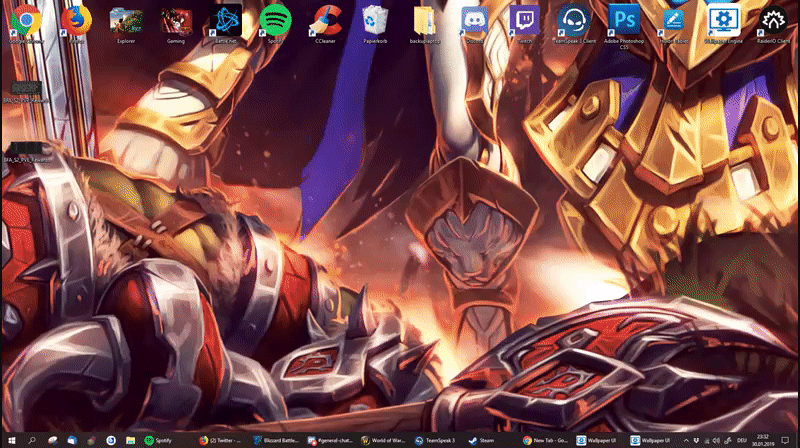Open the Windows Start menu
The width and height of the screenshot is (800, 448).
point(11,440)
